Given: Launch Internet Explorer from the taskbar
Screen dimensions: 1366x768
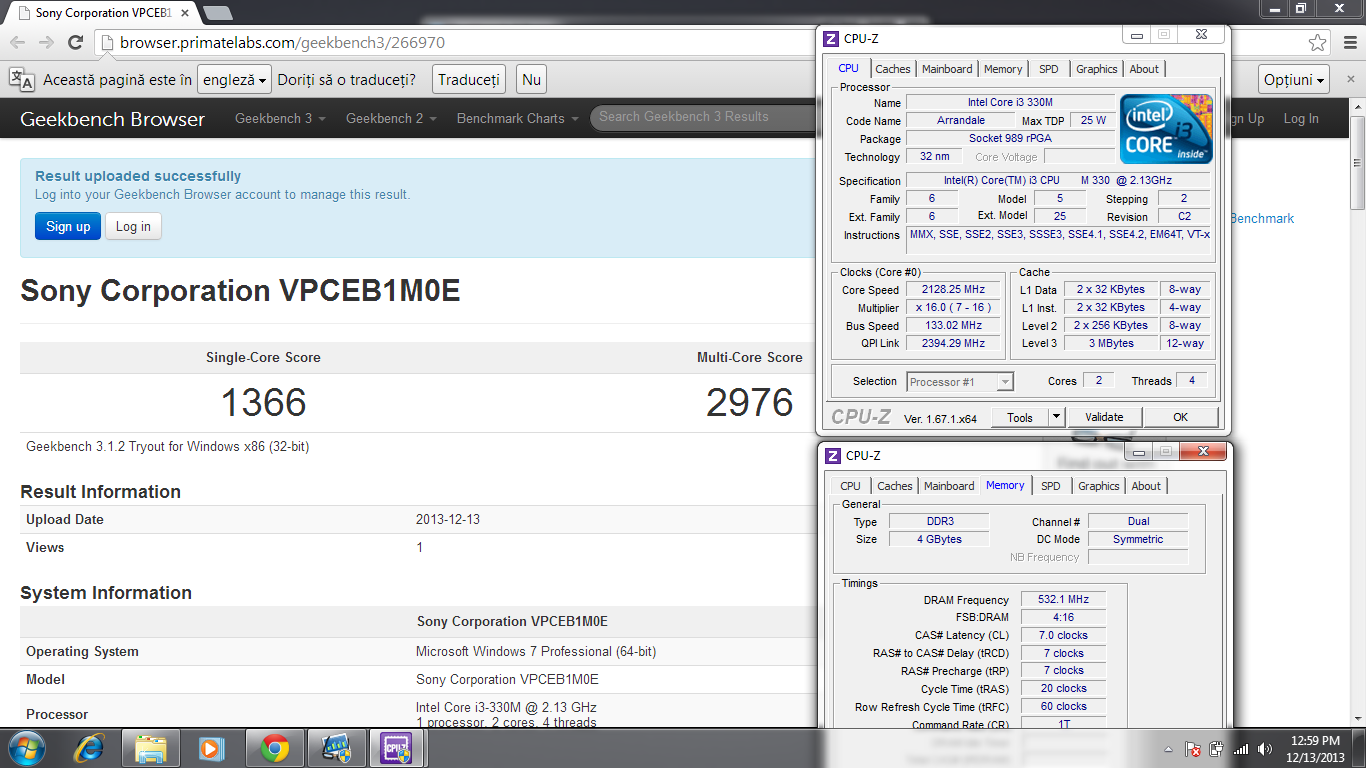Looking at the screenshot, I should click(90, 747).
